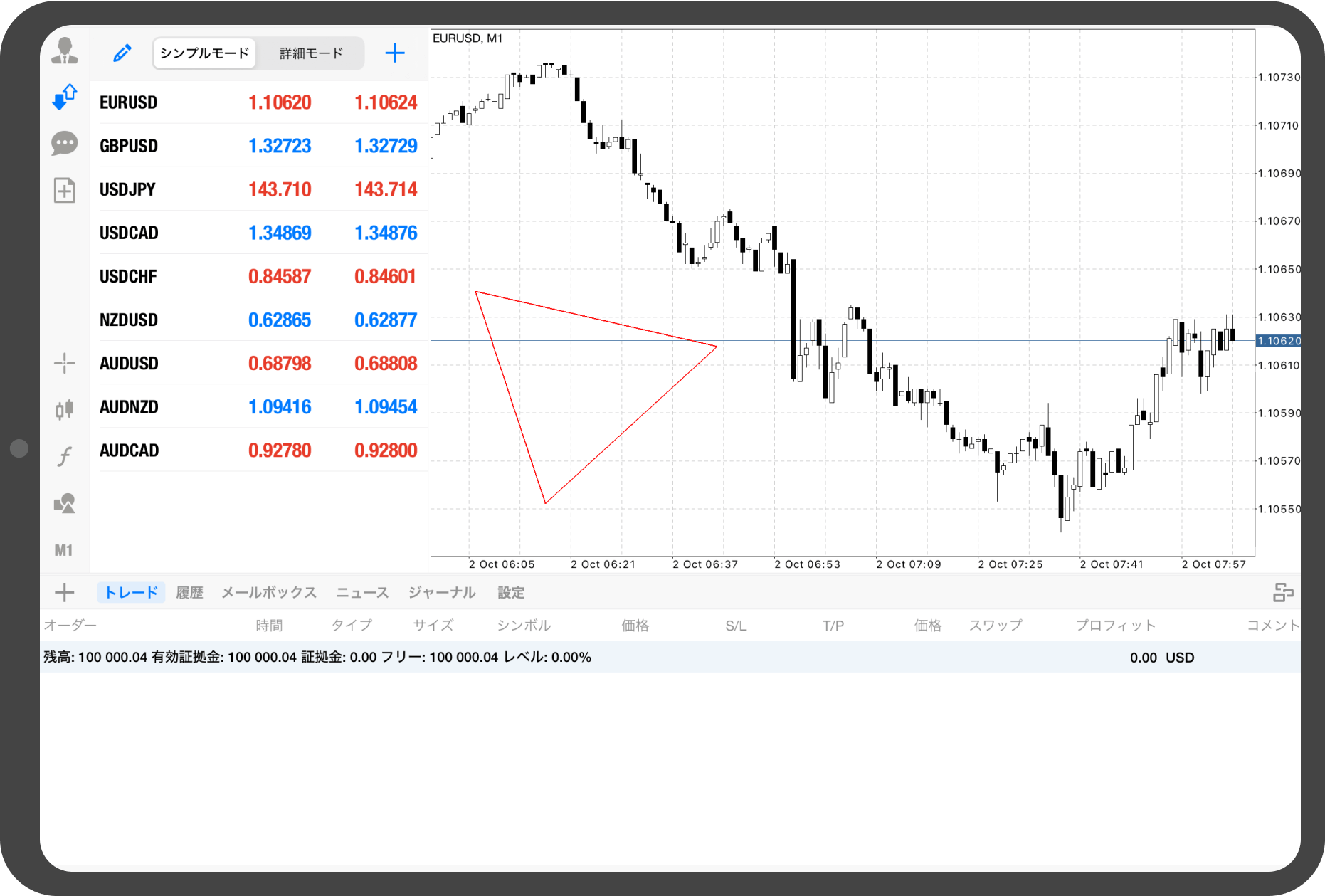Open the drawing objects shapes icon
This screenshot has height=896, width=1325.
65,504
